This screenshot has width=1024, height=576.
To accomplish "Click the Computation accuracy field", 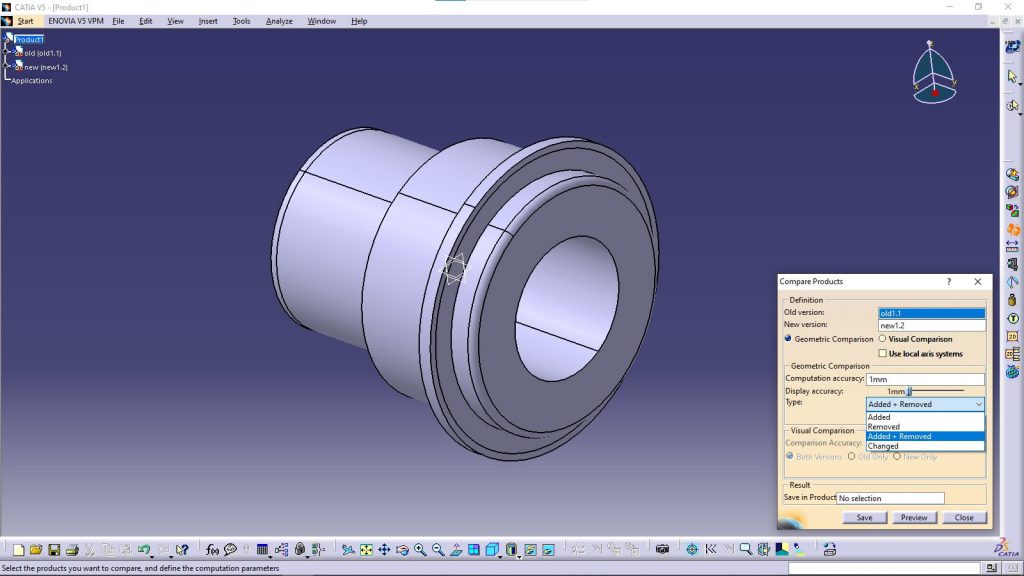I will point(925,379).
